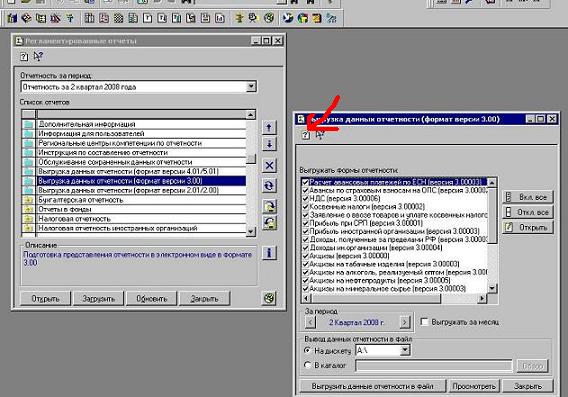Image resolution: width=568 pixels, height=397 pixels.
Task: Move report up with the up-arrow button
Action: click(x=269, y=128)
